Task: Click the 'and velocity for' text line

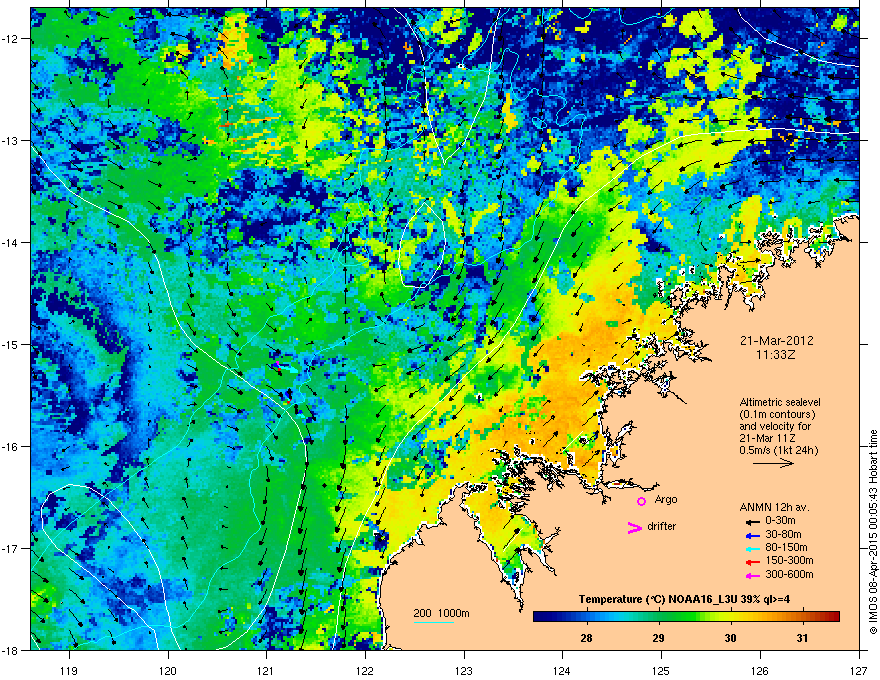Action: click(774, 426)
